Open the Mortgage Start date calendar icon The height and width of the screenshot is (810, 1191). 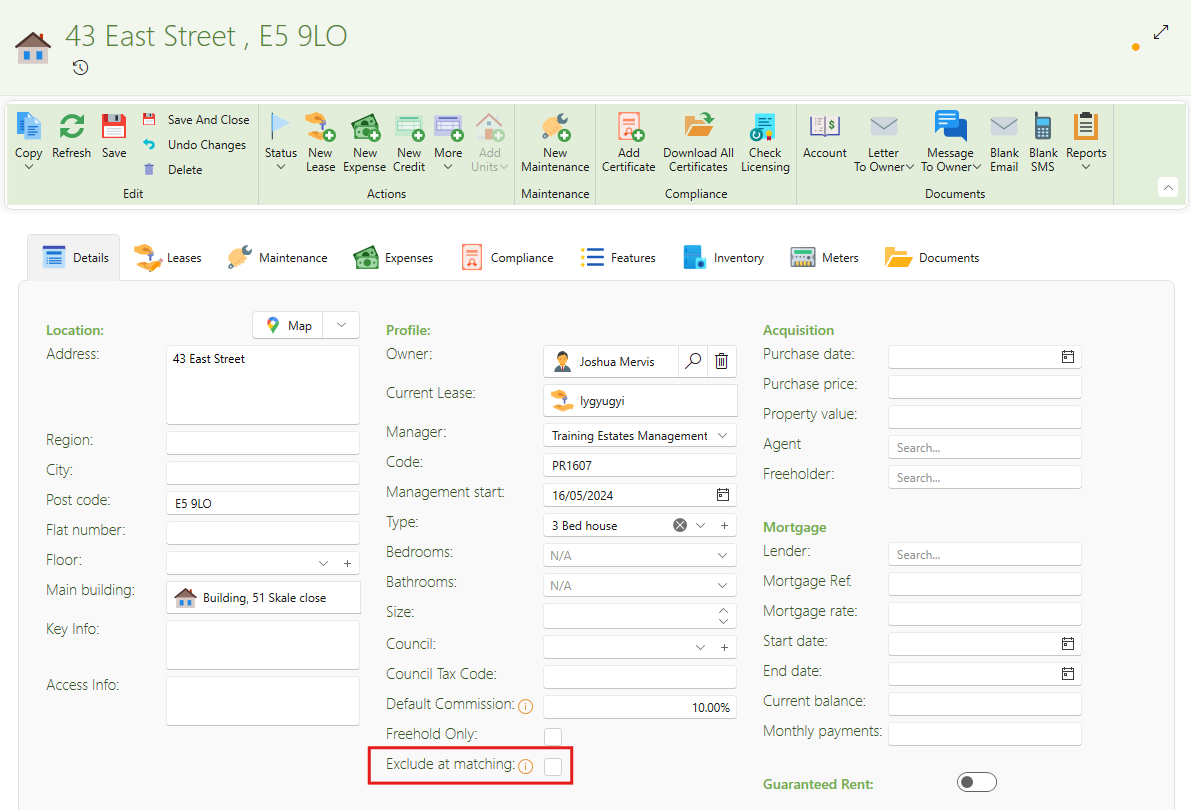1067,644
